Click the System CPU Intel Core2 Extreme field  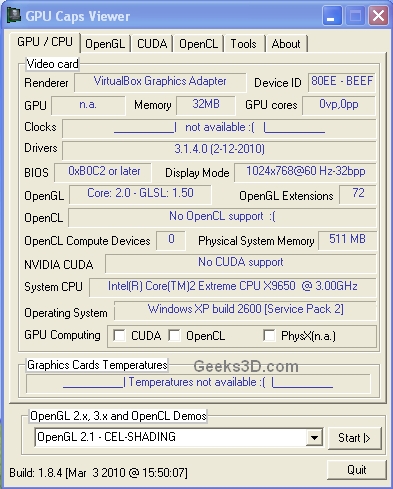pos(233,287)
